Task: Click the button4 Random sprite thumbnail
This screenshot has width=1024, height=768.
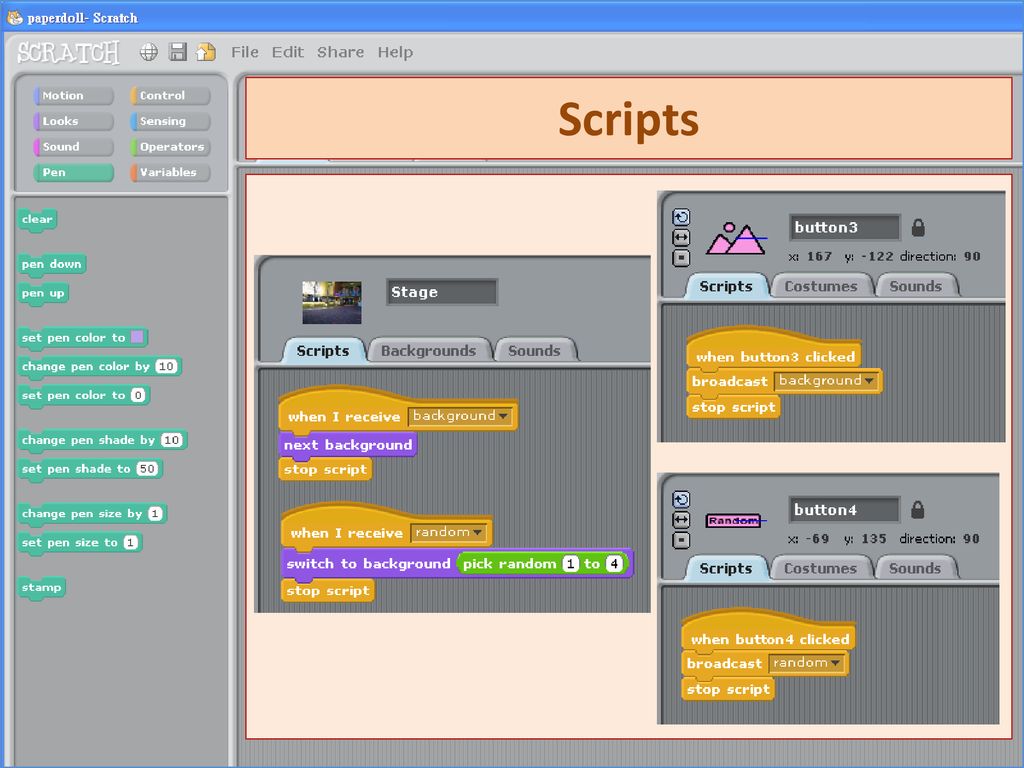Action: click(x=735, y=520)
